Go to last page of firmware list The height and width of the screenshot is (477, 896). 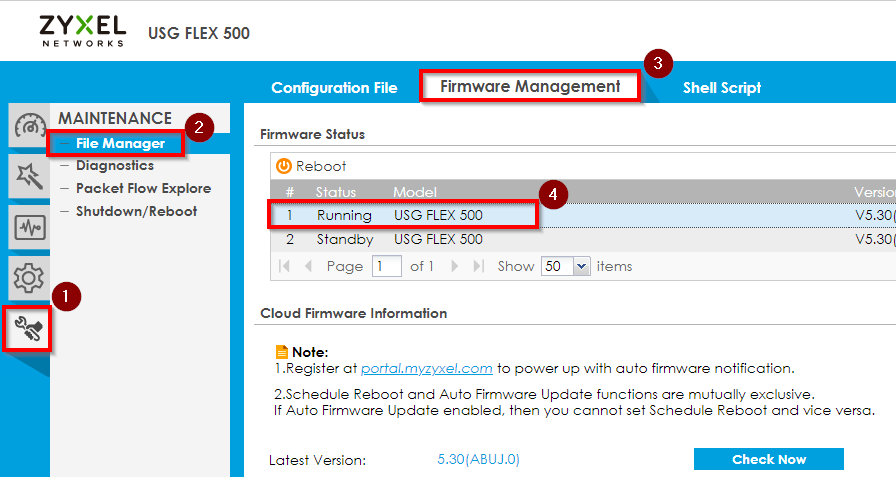[478, 267]
